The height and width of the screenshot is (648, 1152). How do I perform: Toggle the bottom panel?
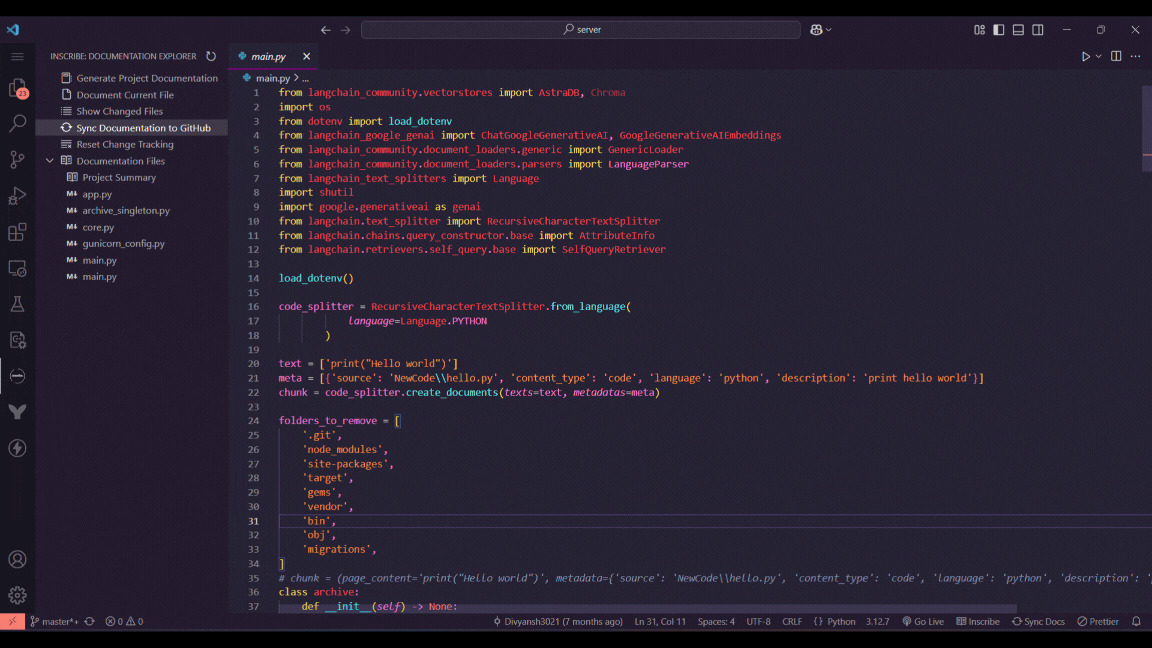click(1018, 30)
